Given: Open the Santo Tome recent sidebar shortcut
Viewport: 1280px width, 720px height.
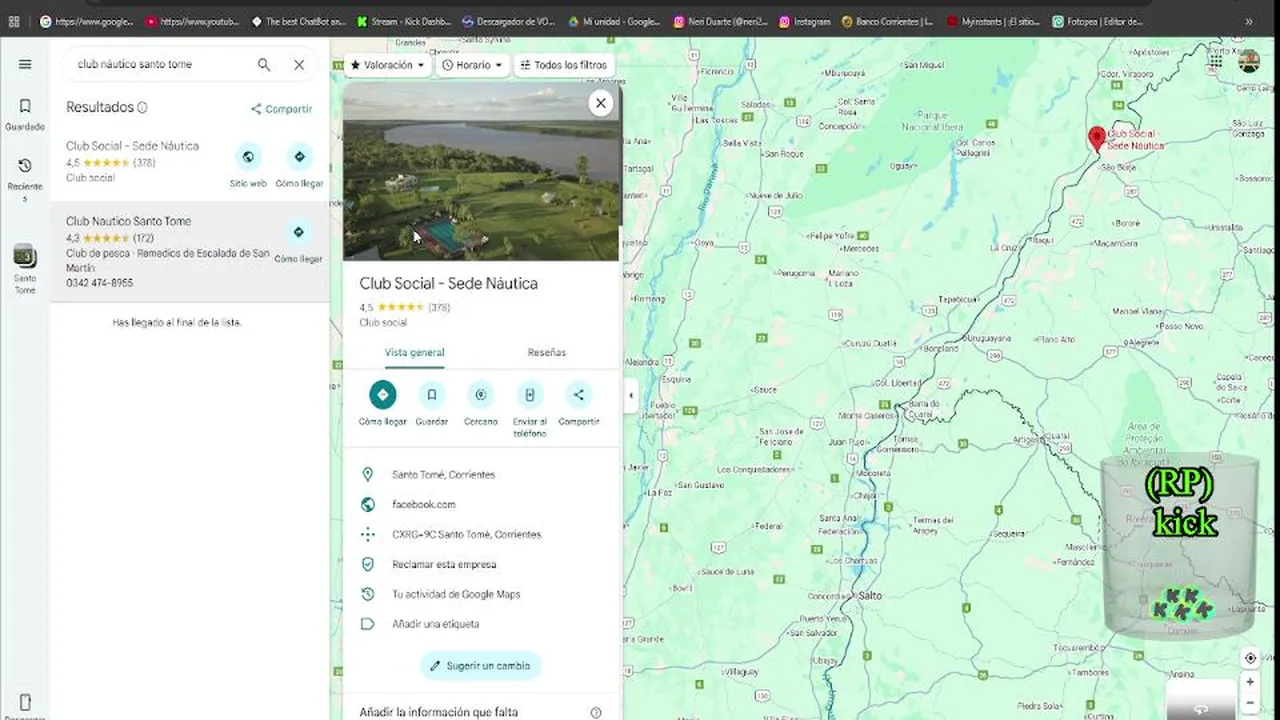Looking at the screenshot, I should pyautogui.click(x=25, y=268).
